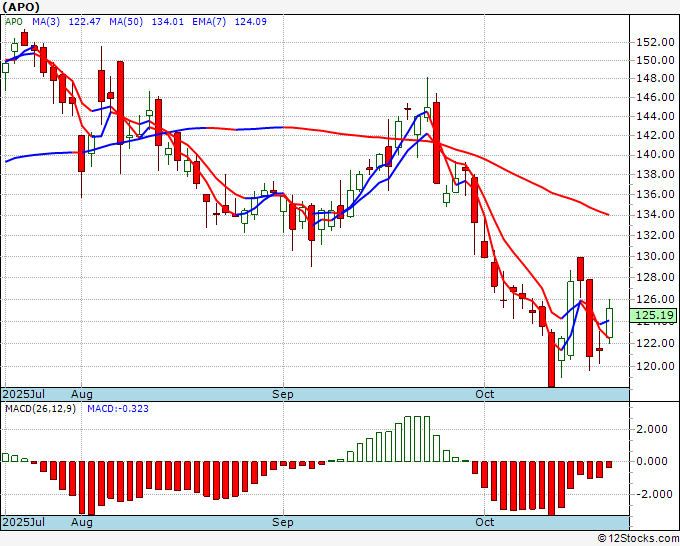This screenshot has height=546, width=680.
Task: Click the 0.000 MACD axis label
Action: pyautogui.click(x=651, y=461)
